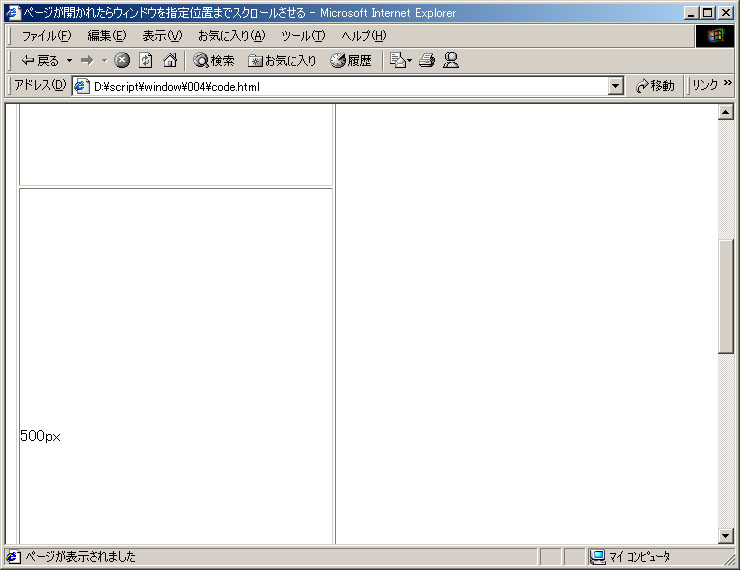
Task: Click the Refresh page icon
Action: (x=145, y=60)
